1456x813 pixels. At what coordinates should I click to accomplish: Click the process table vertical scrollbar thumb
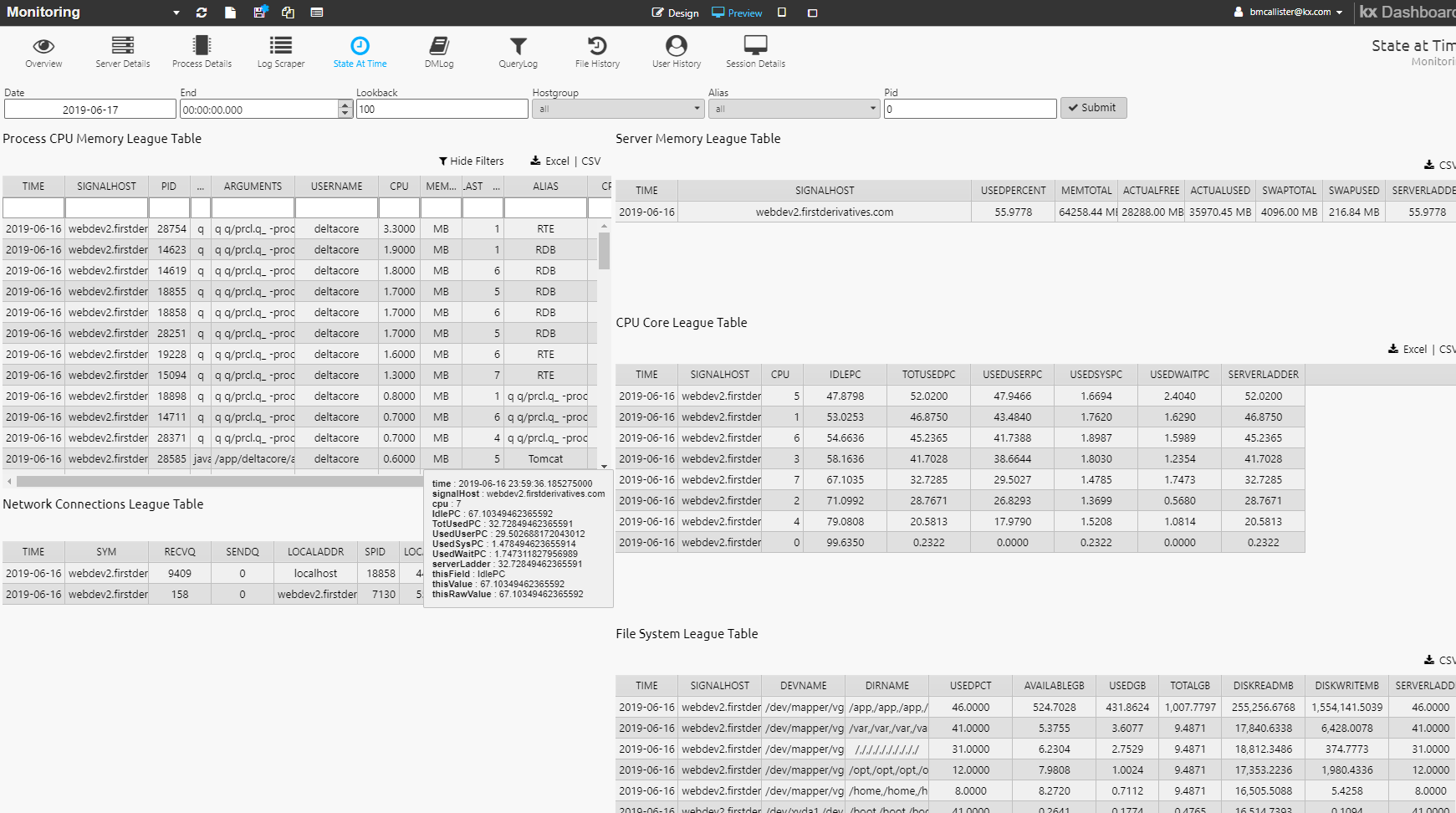(x=604, y=251)
